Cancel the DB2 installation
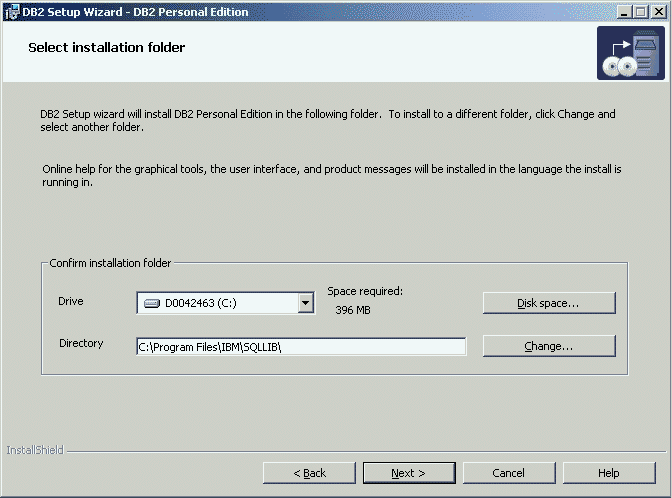 coord(508,473)
